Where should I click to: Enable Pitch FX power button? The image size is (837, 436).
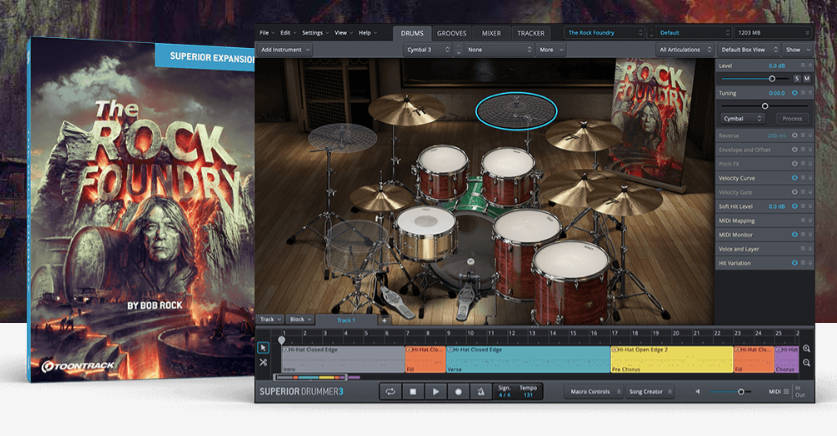(794, 164)
